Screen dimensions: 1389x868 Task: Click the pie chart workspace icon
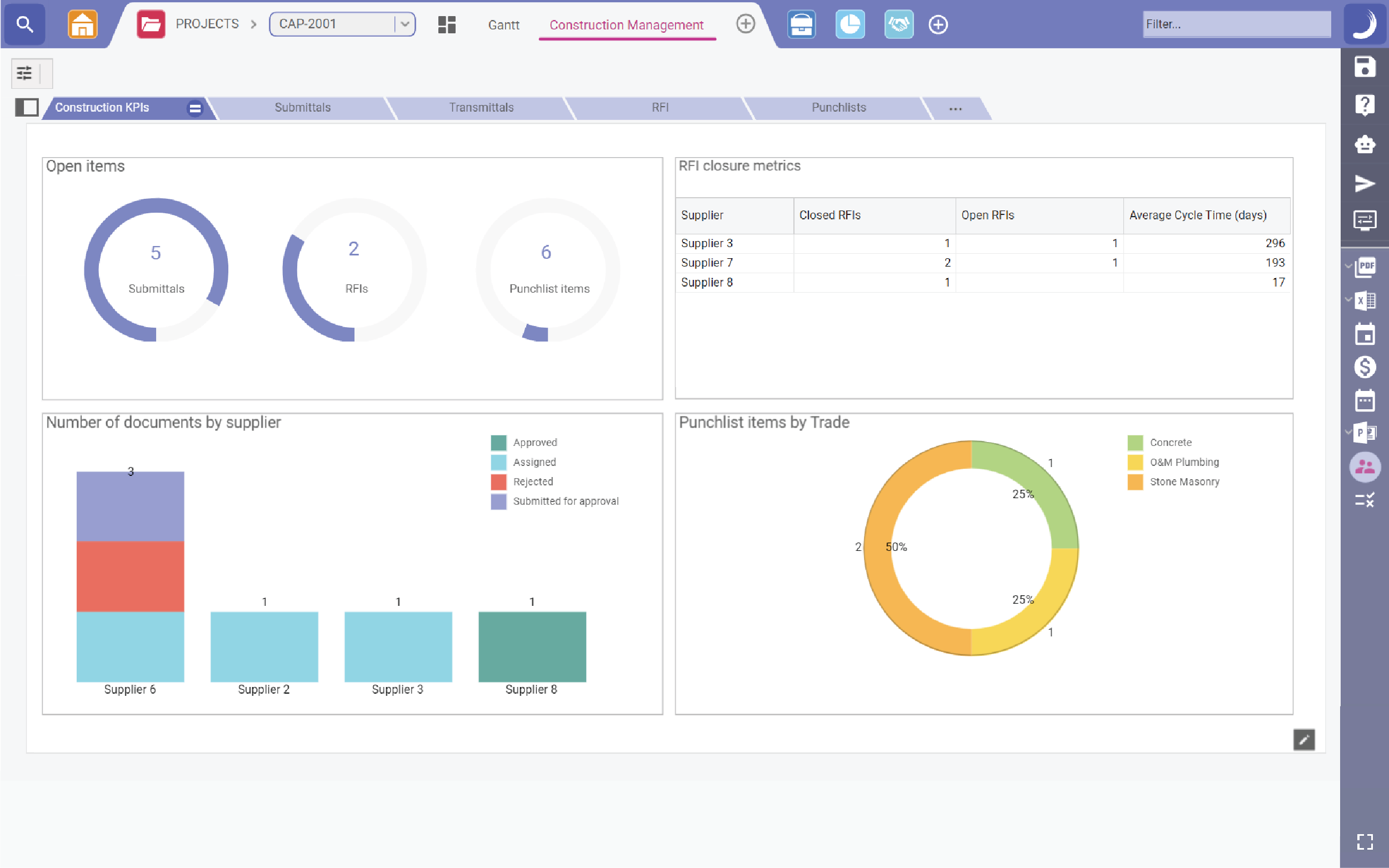[850, 24]
